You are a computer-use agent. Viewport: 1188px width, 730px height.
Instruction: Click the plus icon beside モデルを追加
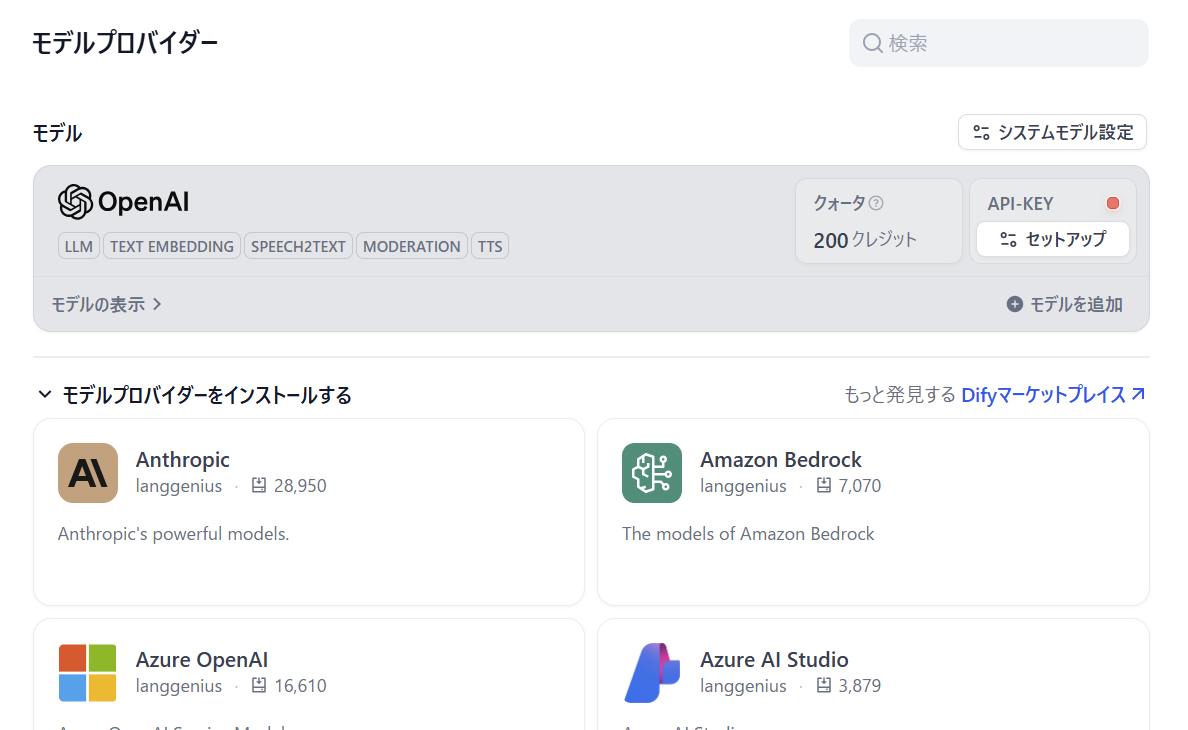coord(1014,304)
